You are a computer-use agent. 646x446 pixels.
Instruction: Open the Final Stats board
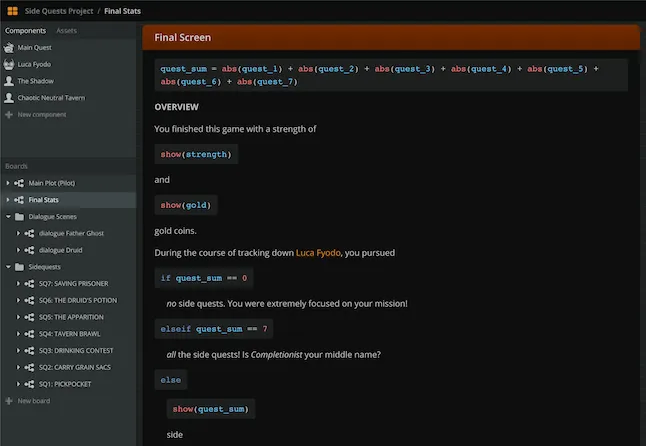point(43,200)
